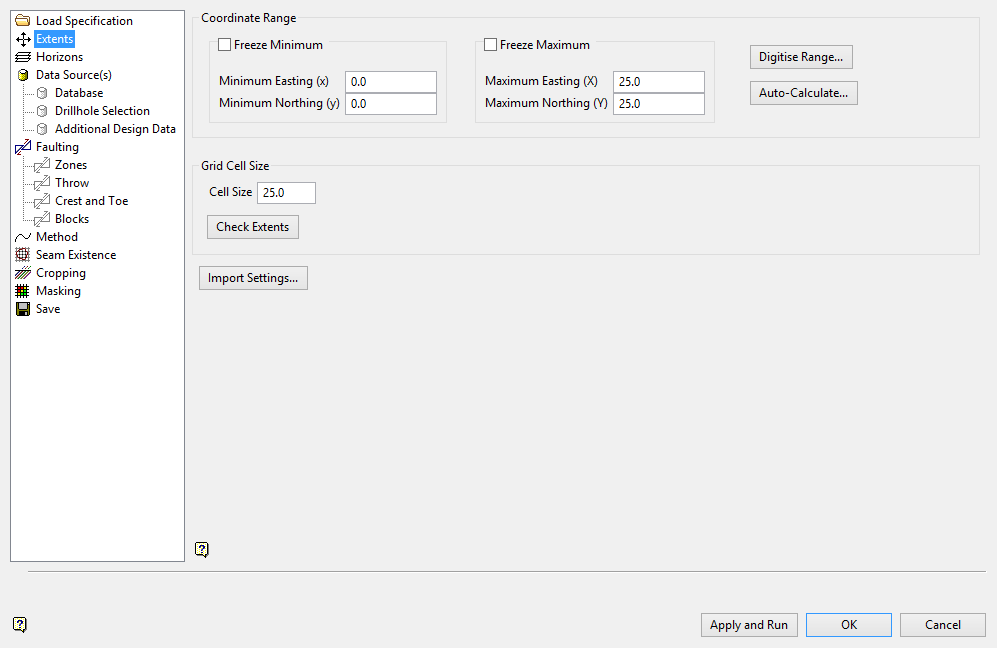Select the Save tree item
Image resolution: width=997 pixels, height=648 pixels.
[x=48, y=309]
